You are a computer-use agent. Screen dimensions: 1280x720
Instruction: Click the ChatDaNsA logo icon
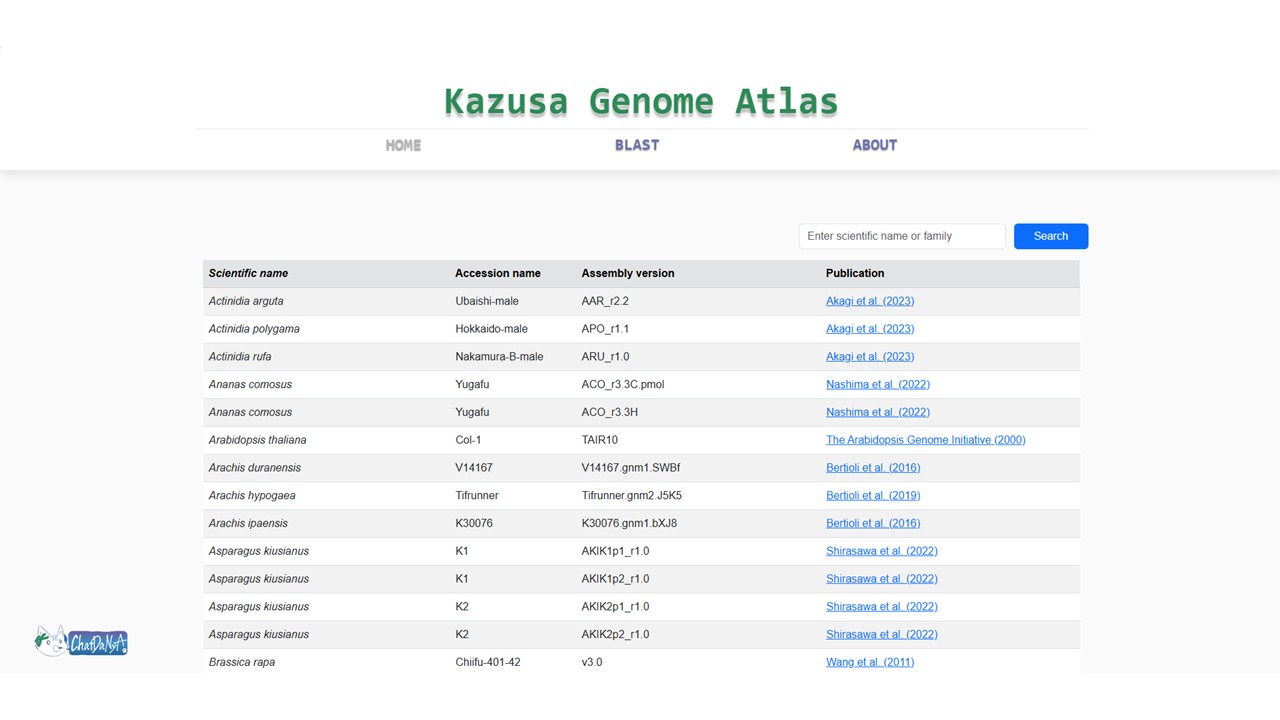(x=81, y=641)
